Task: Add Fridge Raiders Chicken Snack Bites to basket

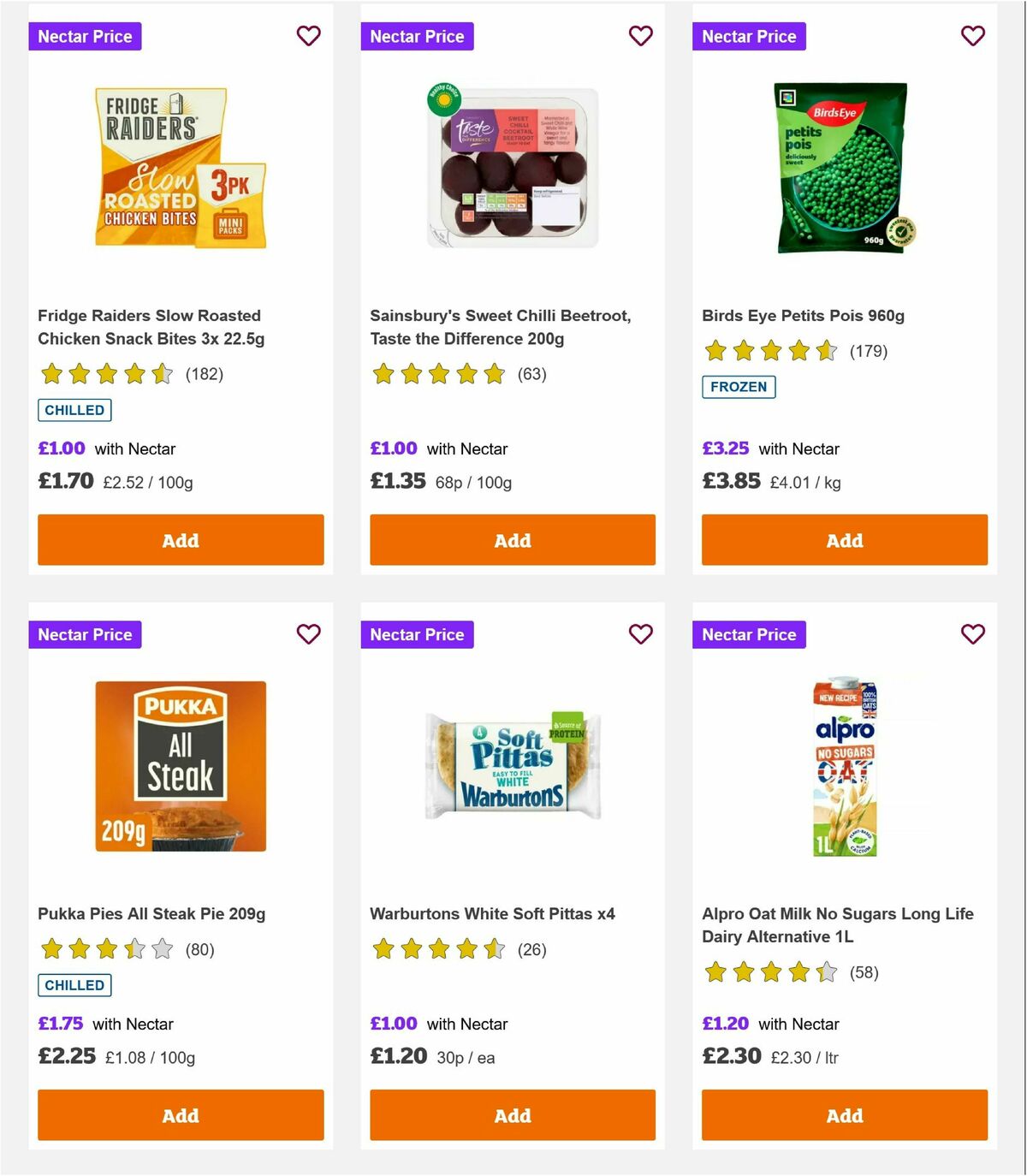Action: [x=180, y=540]
